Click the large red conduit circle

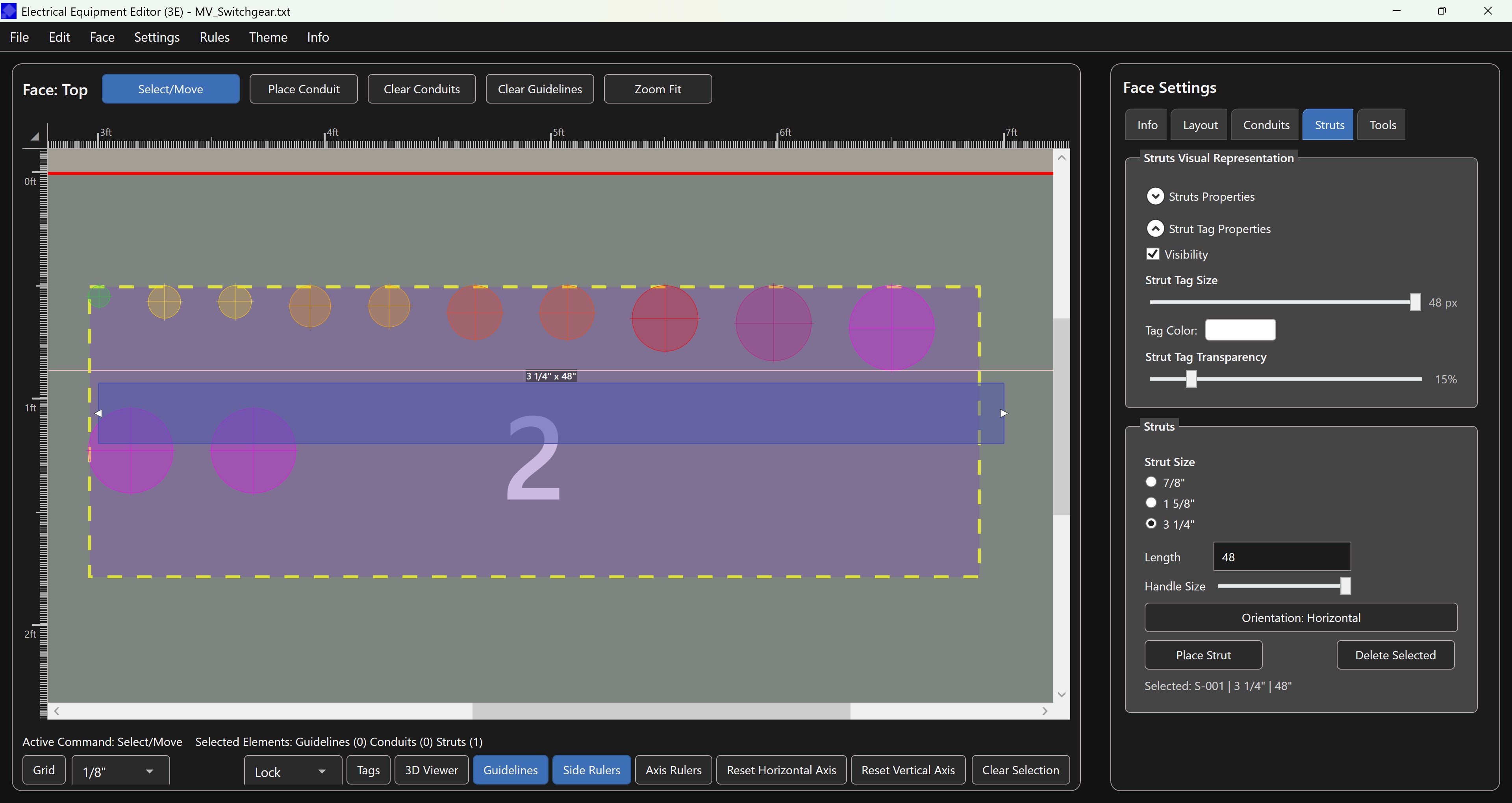[664, 319]
